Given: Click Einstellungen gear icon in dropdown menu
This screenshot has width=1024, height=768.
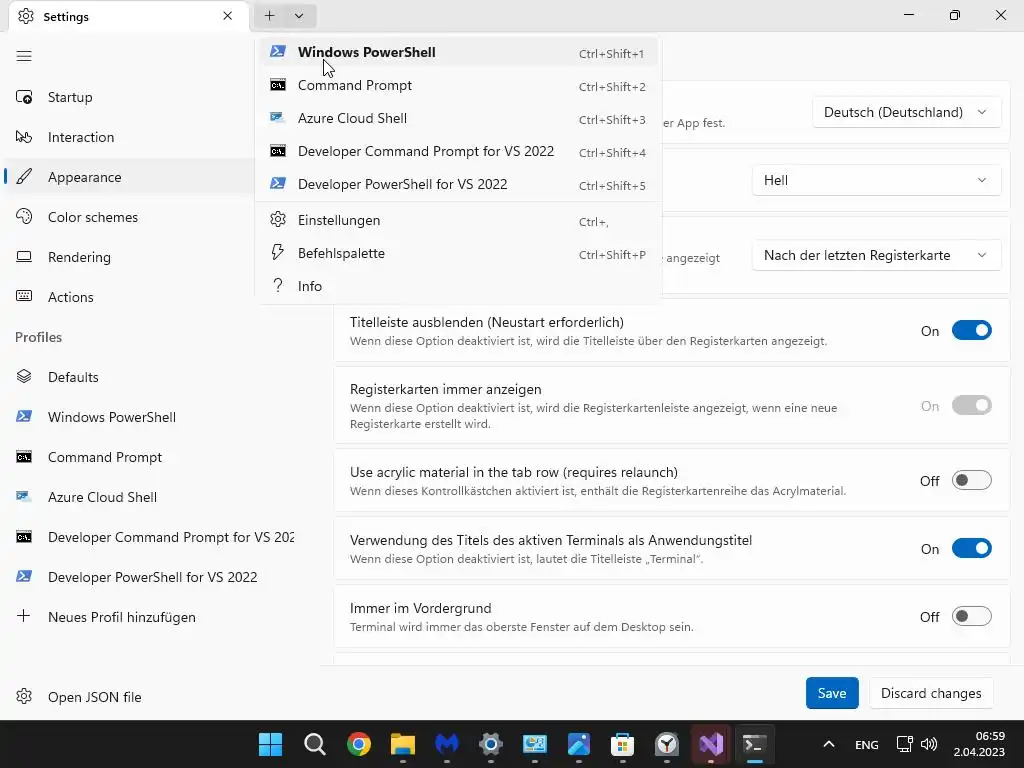Looking at the screenshot, I should pyautogui.click(x=278, y=219).
